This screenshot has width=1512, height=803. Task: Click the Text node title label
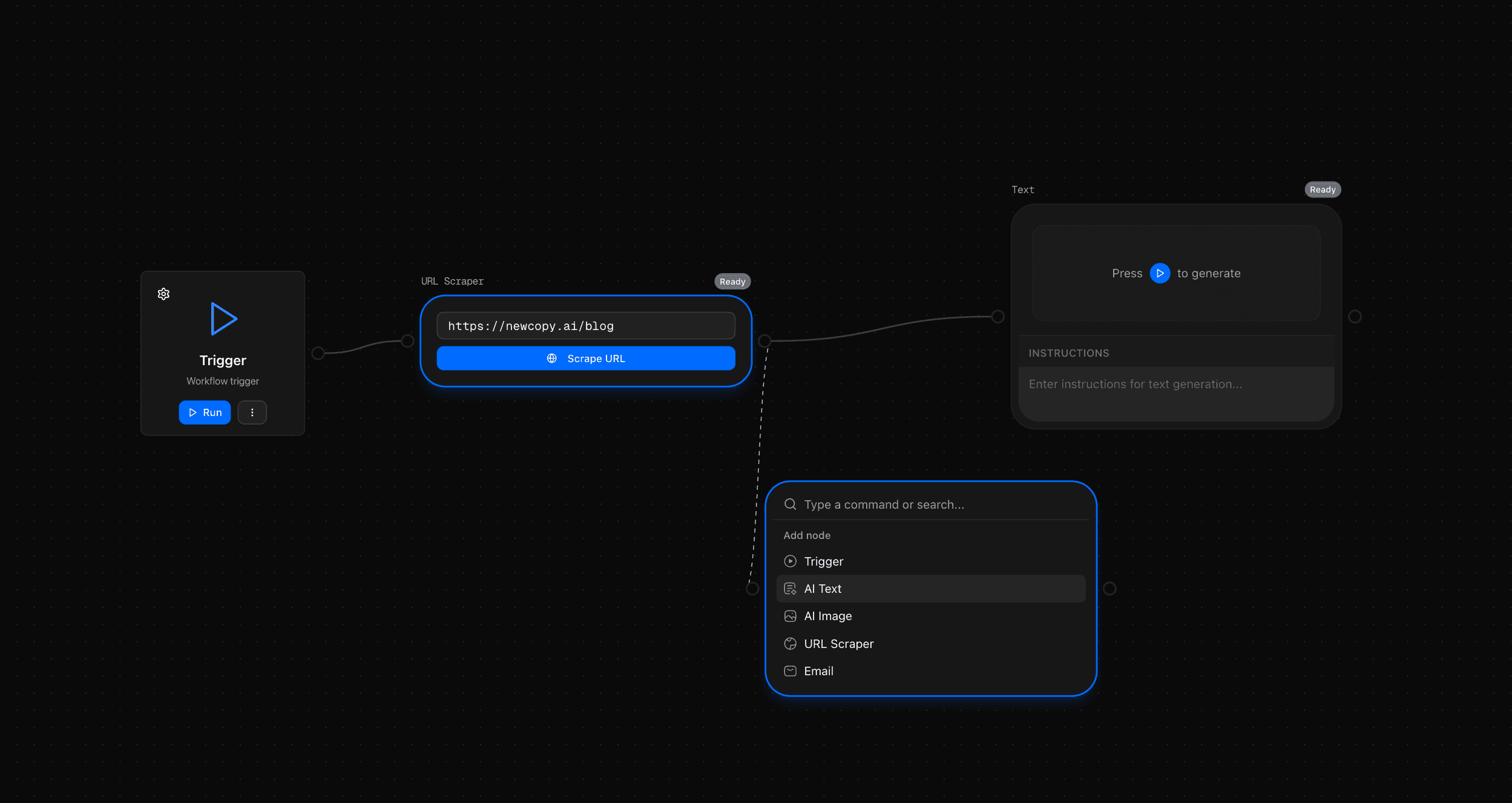[x=1023, y=190]
